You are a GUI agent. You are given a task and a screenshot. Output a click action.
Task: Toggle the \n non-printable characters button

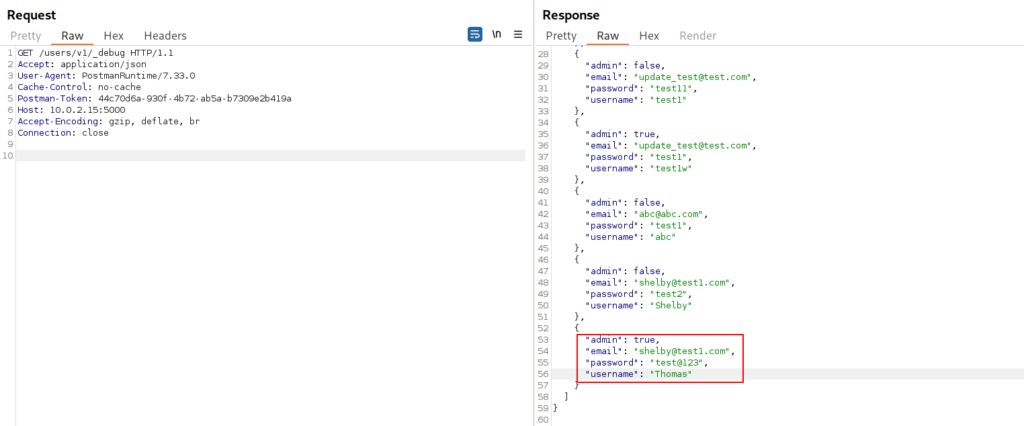(x=496, y=35)
